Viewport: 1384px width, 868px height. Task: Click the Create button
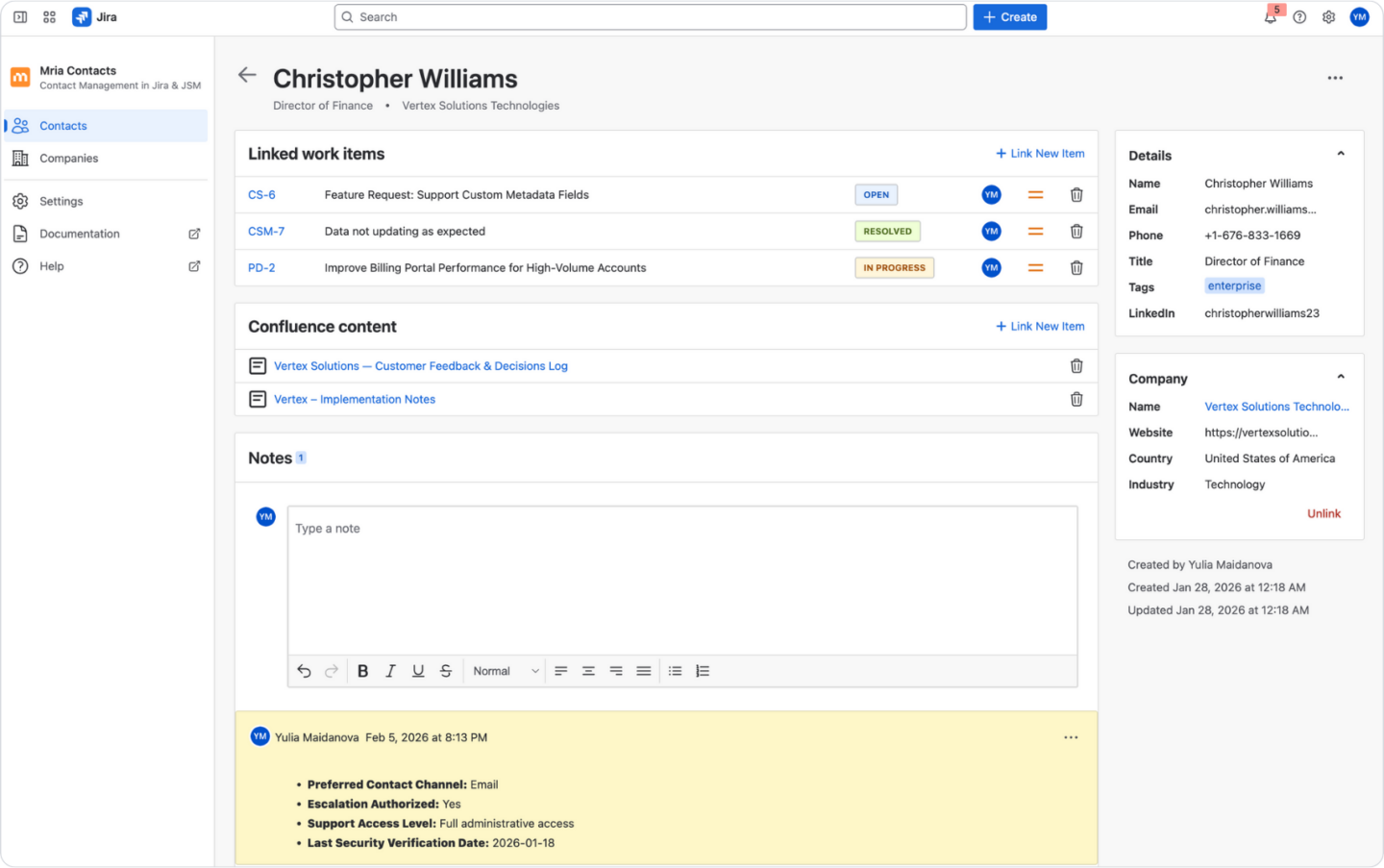(1009, 16)
